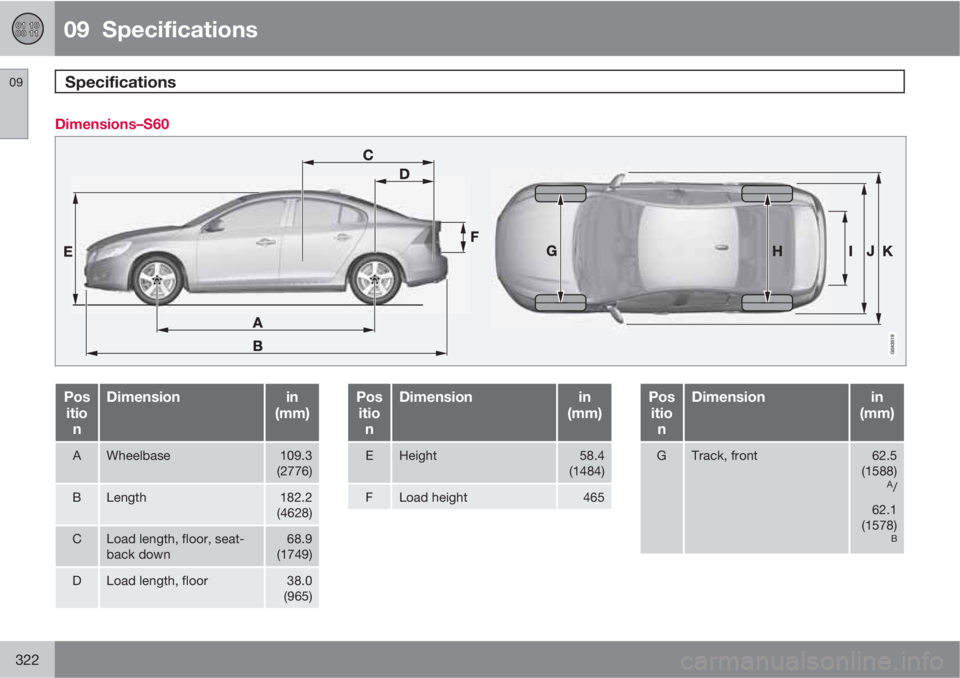Click label 'C' above the car roof
The height and width of the screenshot is (678, 960).
pyautogui.click(x=368, y=155)
